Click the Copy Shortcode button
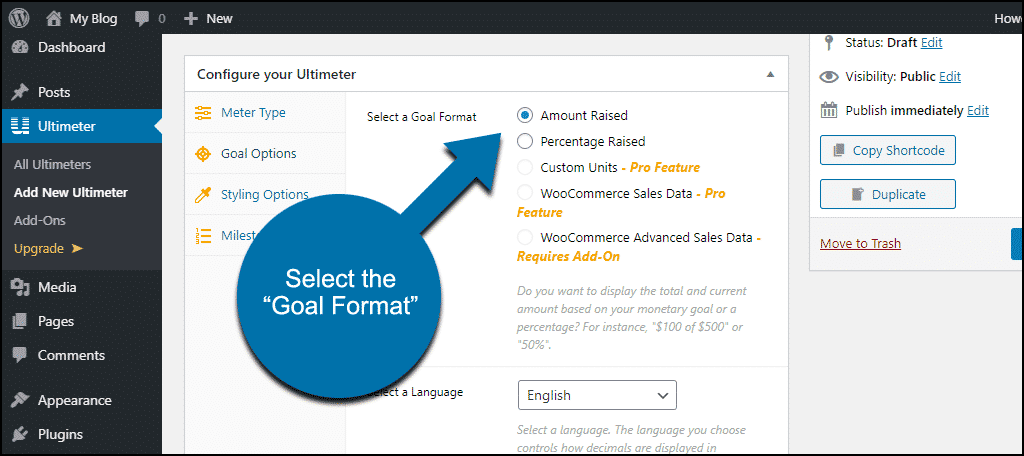The image size is (1024, 456). [x=888, y=150]
